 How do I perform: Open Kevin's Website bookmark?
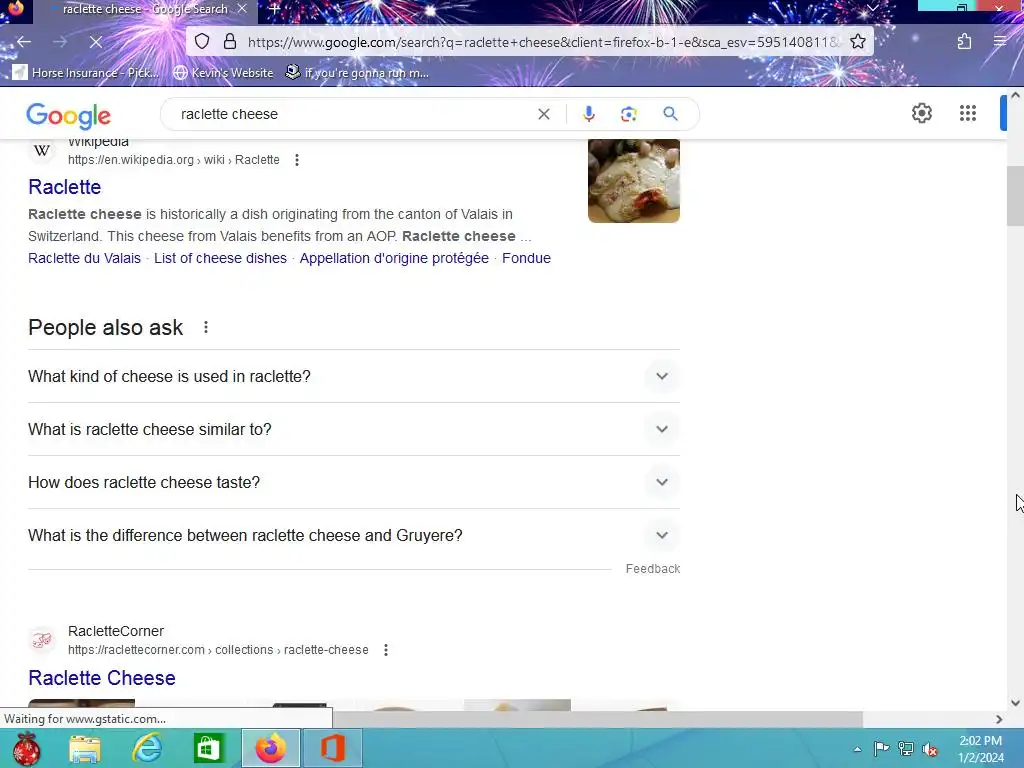click(x=224, y=72)
